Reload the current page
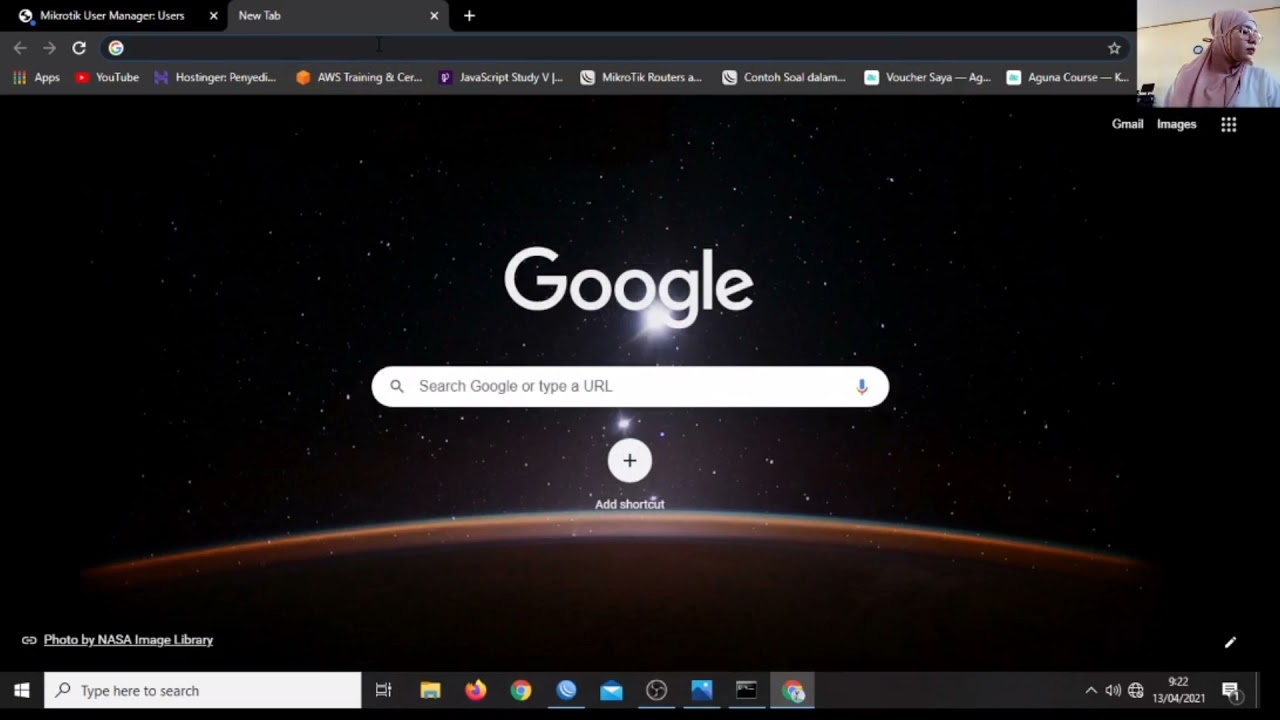This screenshot has height=720, width=1280. point(79,48)
